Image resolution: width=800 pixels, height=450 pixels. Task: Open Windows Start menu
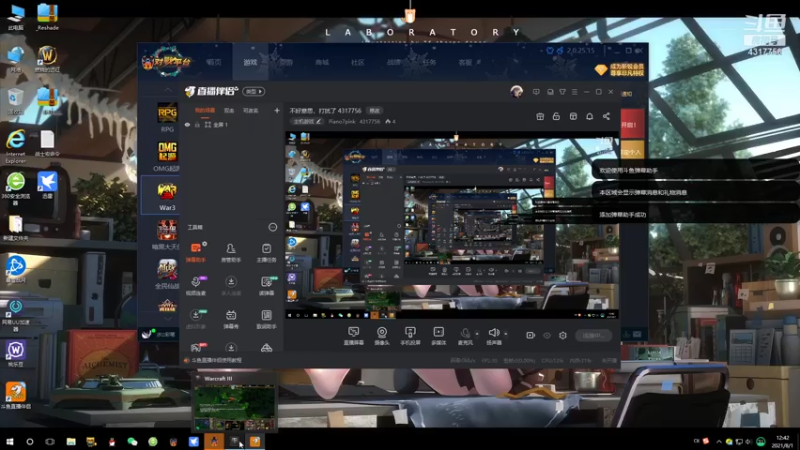10,441
